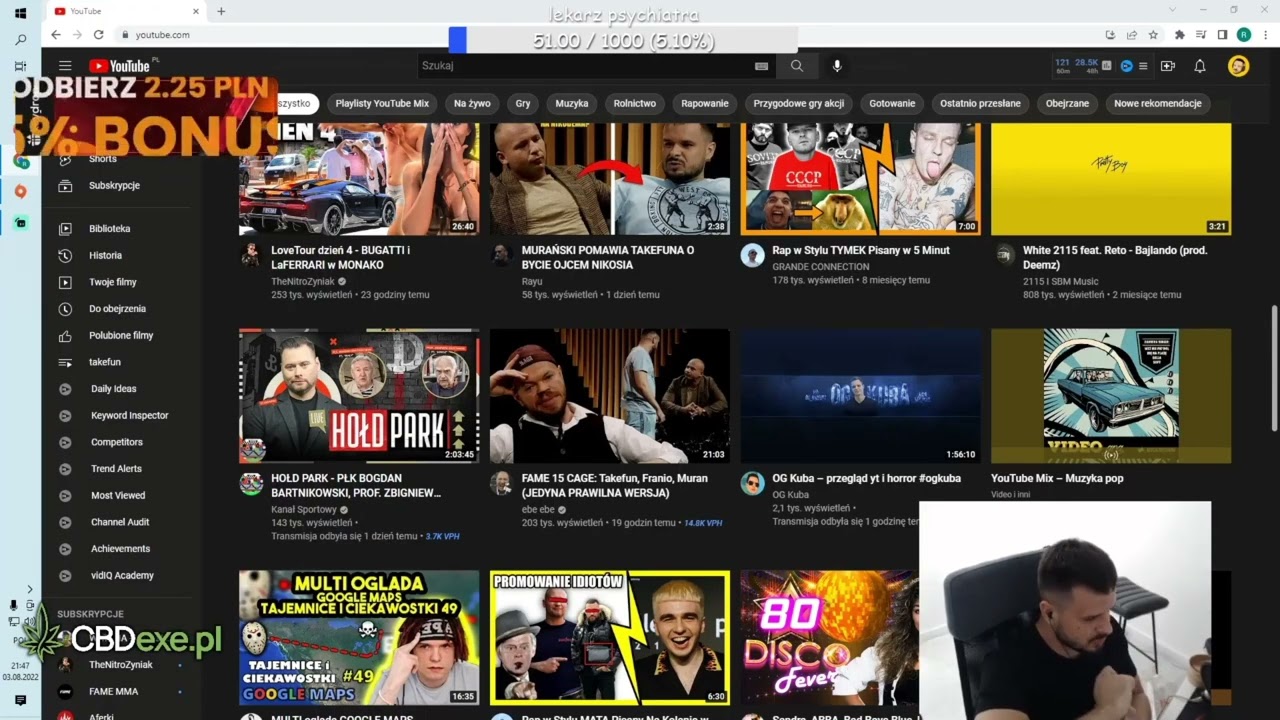This screenshot has width=1280, height=720.
Task: Select the Nowe rekomendacje chip
Action: click(1158, 103)
